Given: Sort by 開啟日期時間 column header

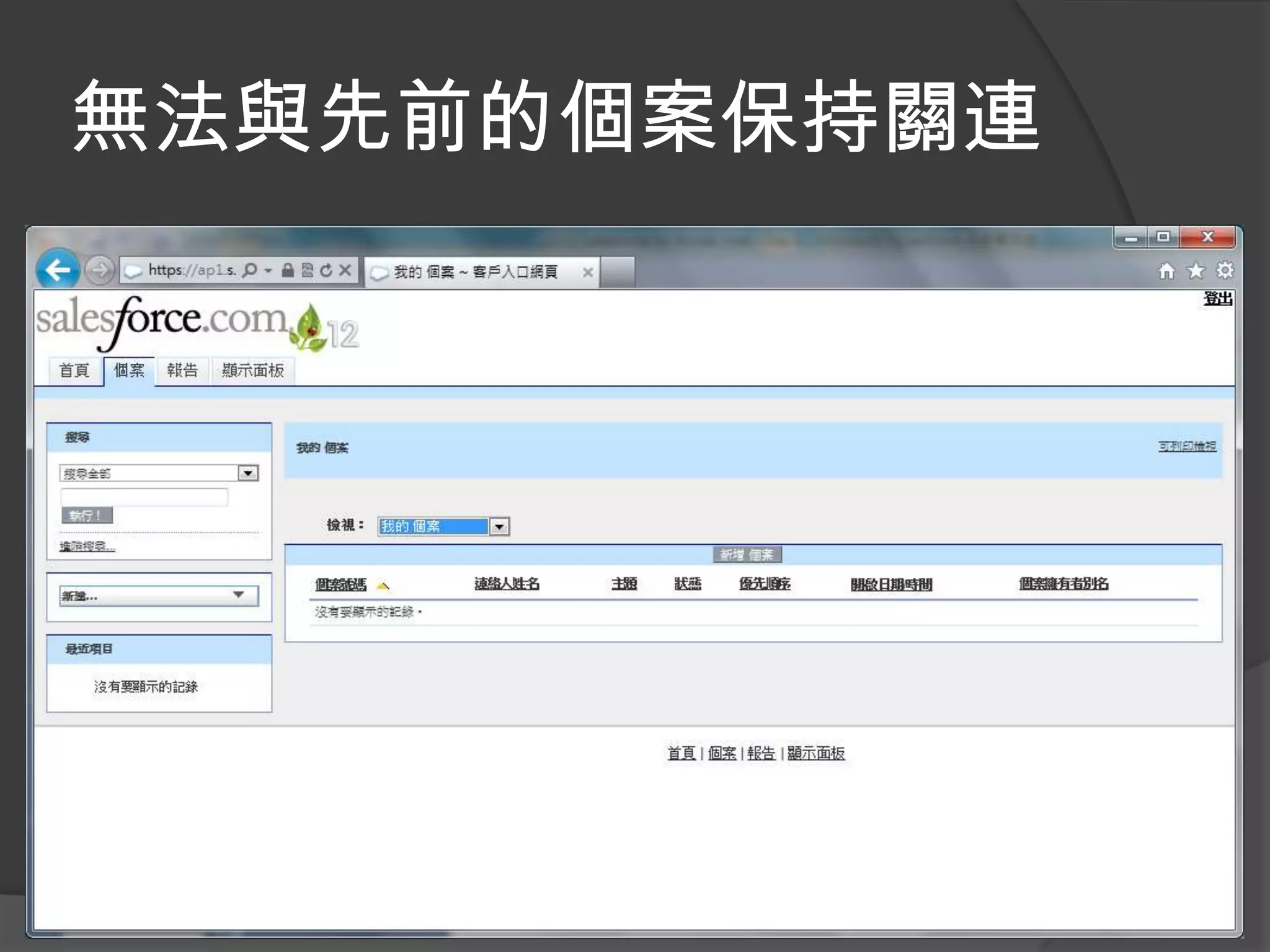Looking at the screenshot, I should pyautogui.click(x=891, y=584).
